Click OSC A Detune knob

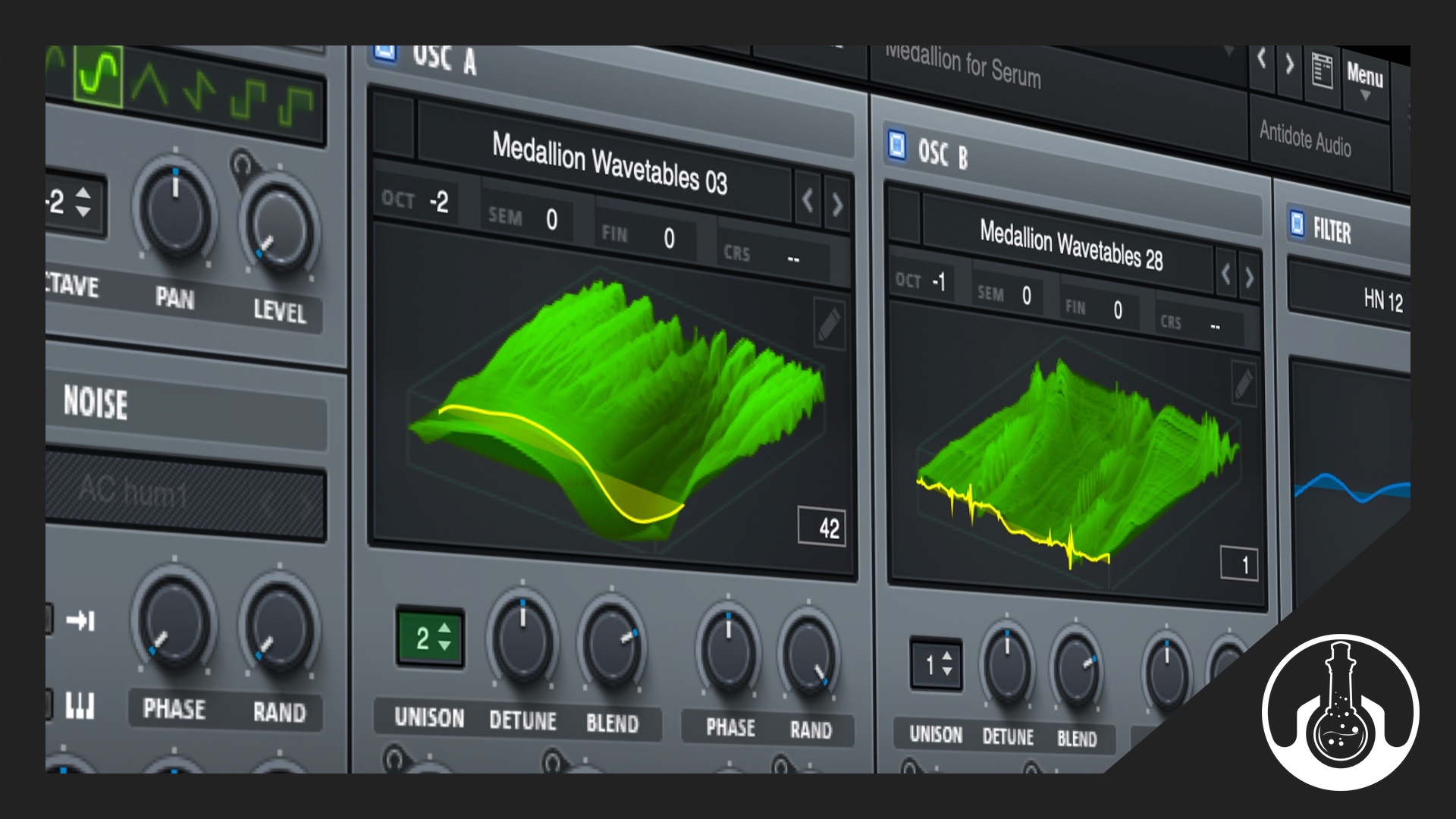click(x=522, y=640)
